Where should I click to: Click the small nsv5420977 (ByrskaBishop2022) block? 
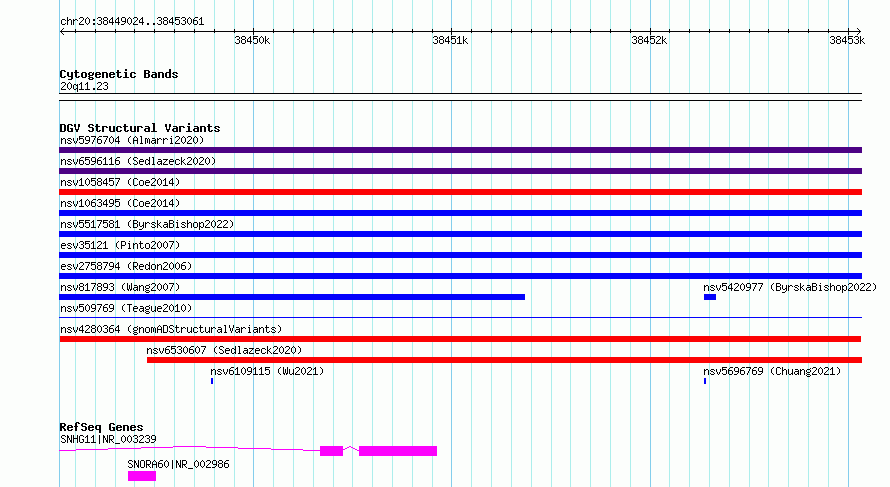click(710, 297)
